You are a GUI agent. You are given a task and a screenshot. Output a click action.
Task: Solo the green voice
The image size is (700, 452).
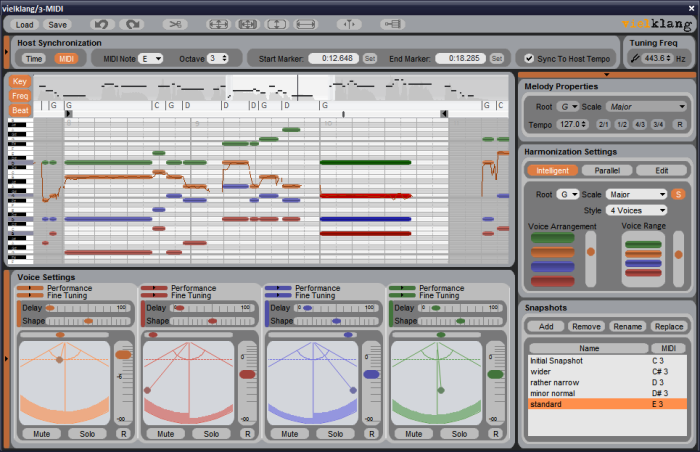pyautogui.click(x=459, y=434)
